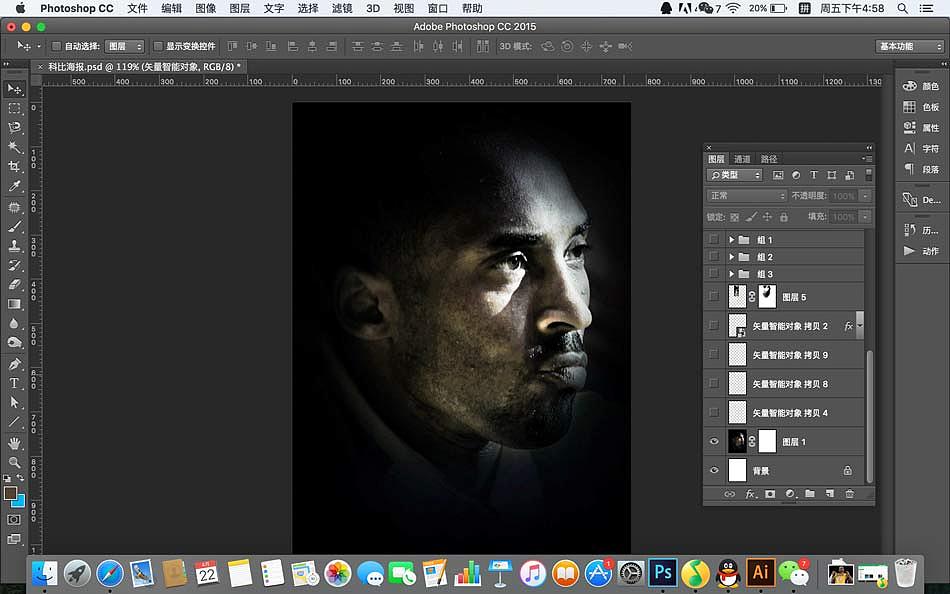Image resolution: width=950 pixels, height=594 pixels.
Task: Open the 色板 panel
Action: pyautogui.click(x=920, y=107)
